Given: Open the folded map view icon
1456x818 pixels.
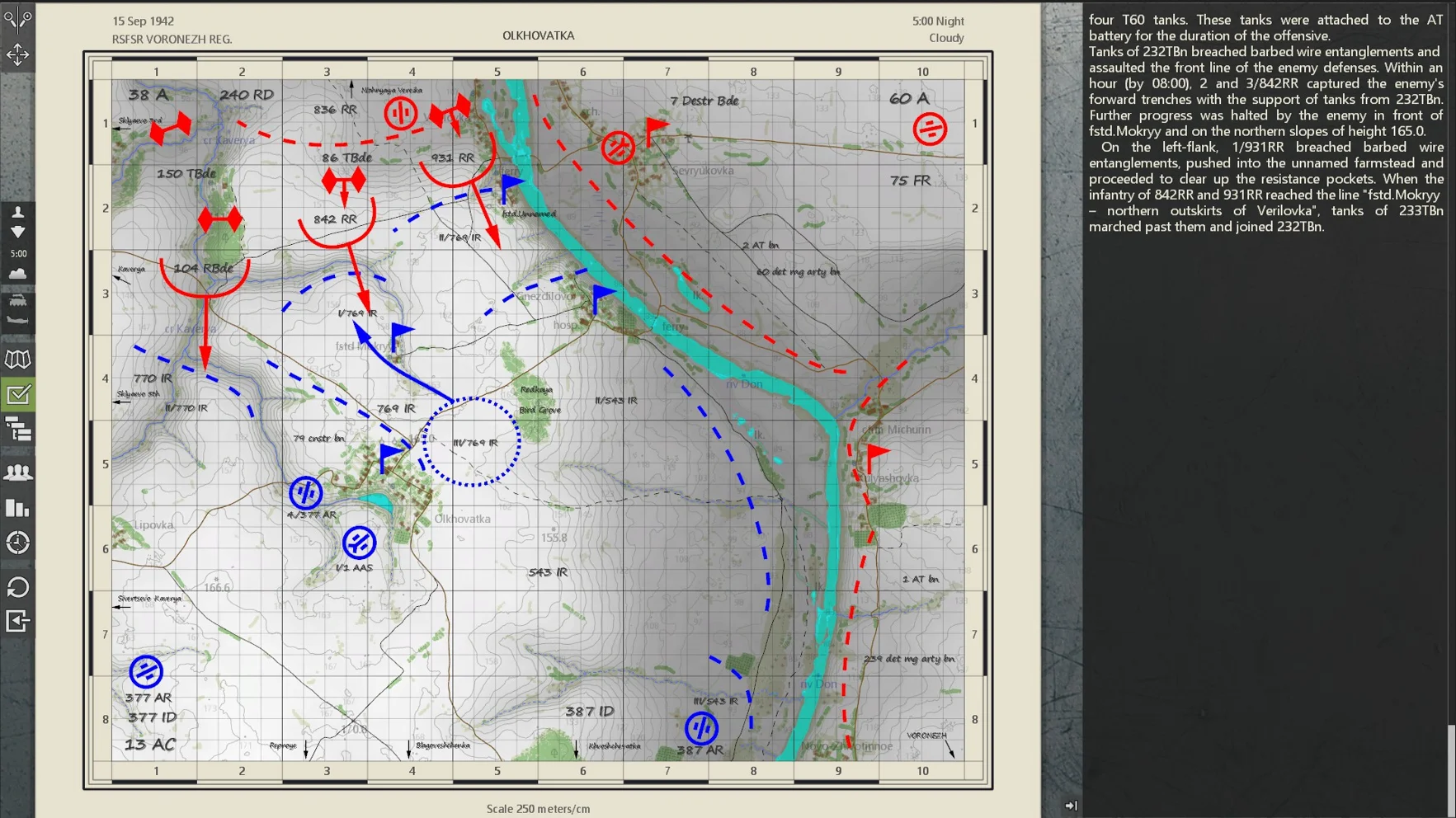Looking at the screenshot, I should click(x=17, y=360).
